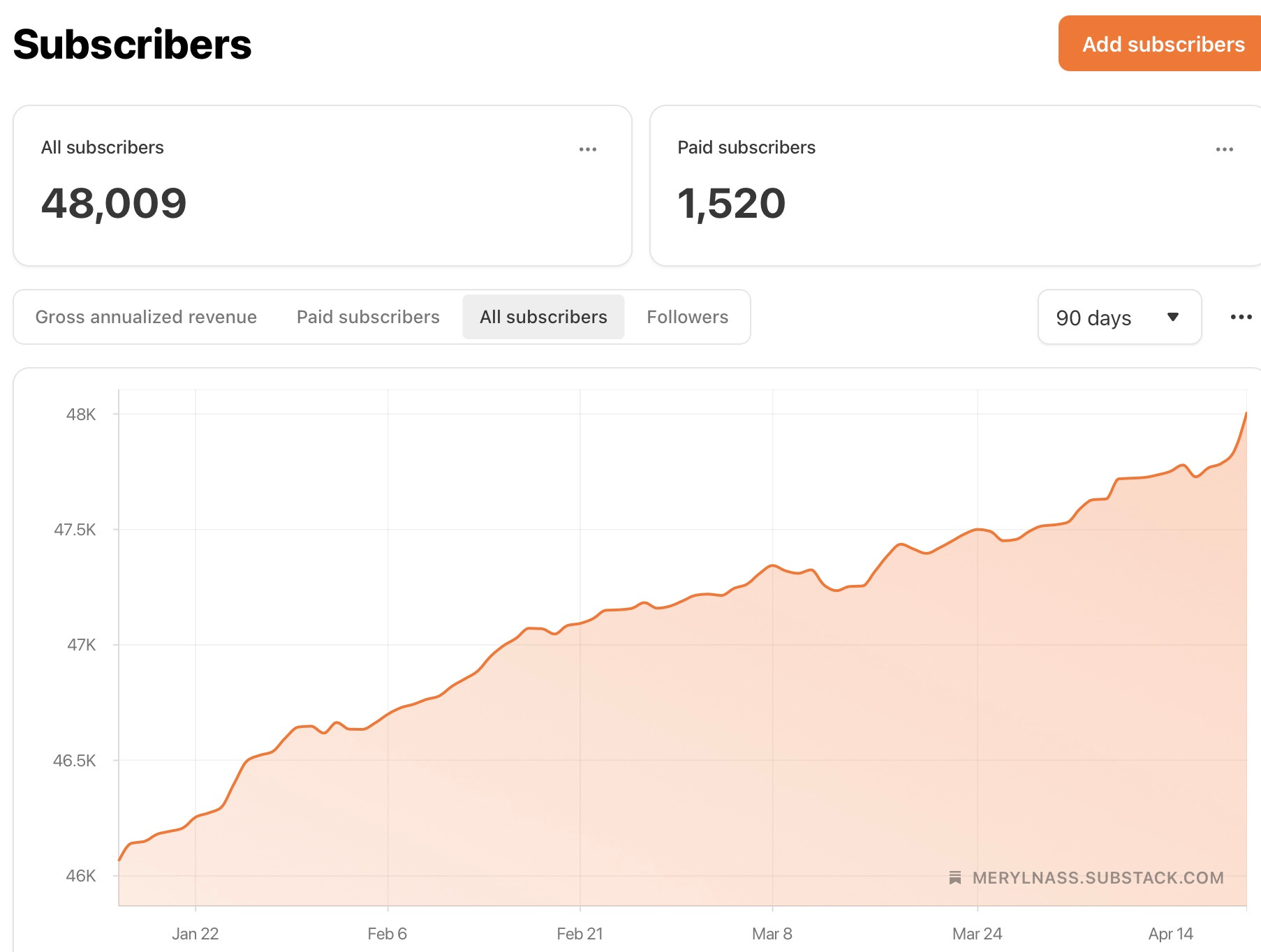
Task: Open the dropdown arrow beside 90 days
Action: click(1174, 317)
